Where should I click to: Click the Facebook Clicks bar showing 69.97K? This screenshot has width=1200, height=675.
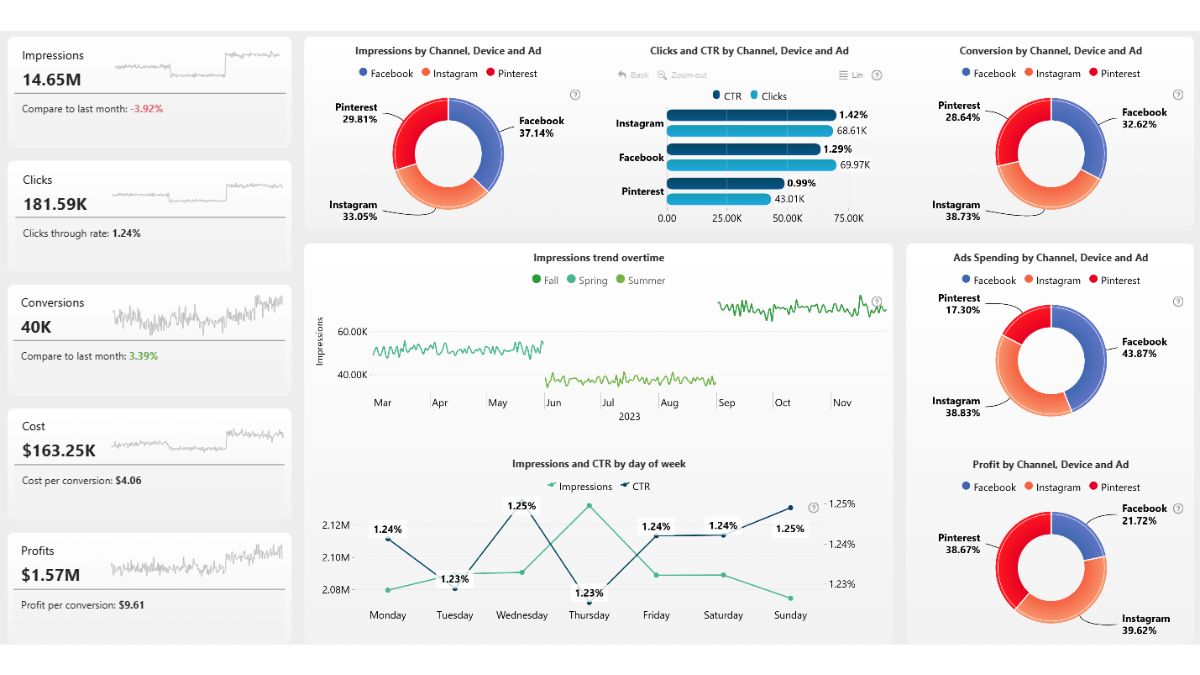coord(751,165)
